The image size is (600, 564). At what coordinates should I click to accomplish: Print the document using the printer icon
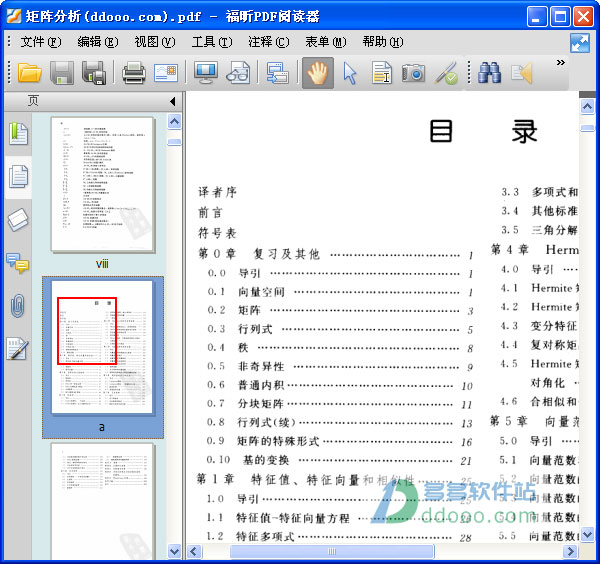pyautogui.click(x=133, y=73)
